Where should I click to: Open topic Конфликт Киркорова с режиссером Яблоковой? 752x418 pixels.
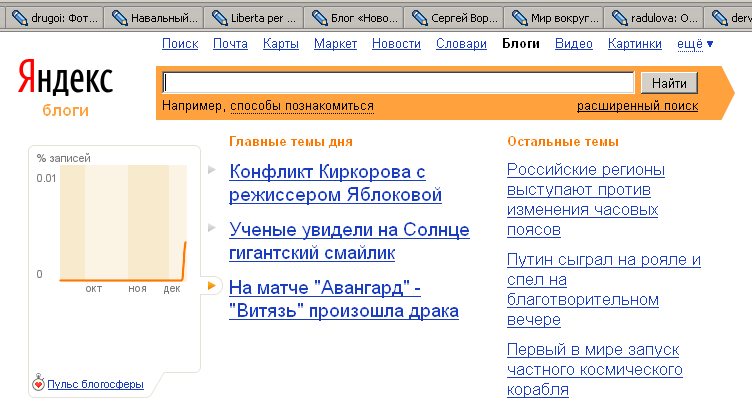[x=335, y=183]
